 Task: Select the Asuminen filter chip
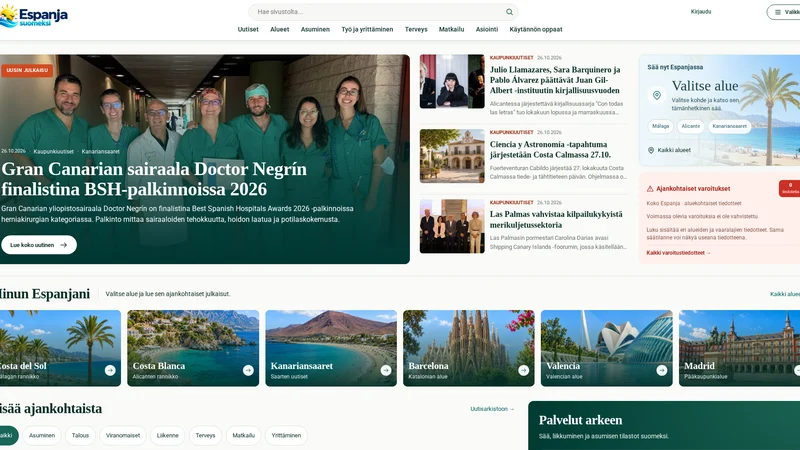click(42, 435)
